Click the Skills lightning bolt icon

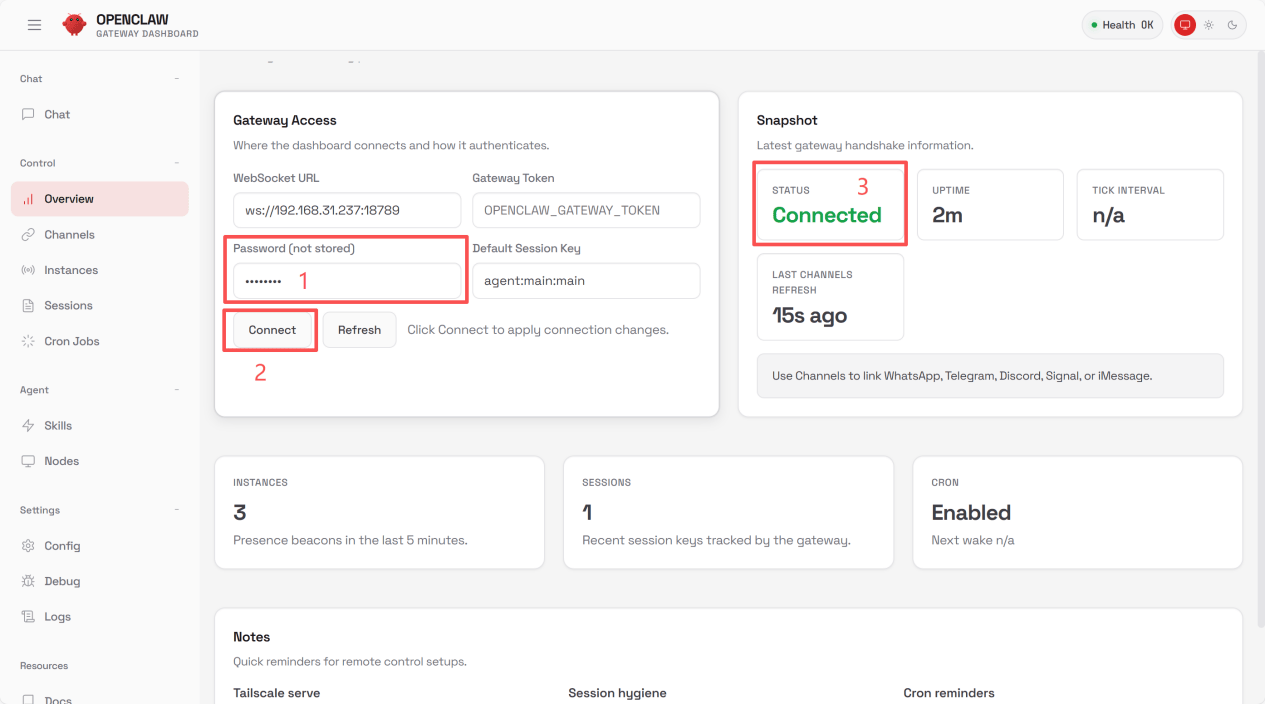pos(28,426)
